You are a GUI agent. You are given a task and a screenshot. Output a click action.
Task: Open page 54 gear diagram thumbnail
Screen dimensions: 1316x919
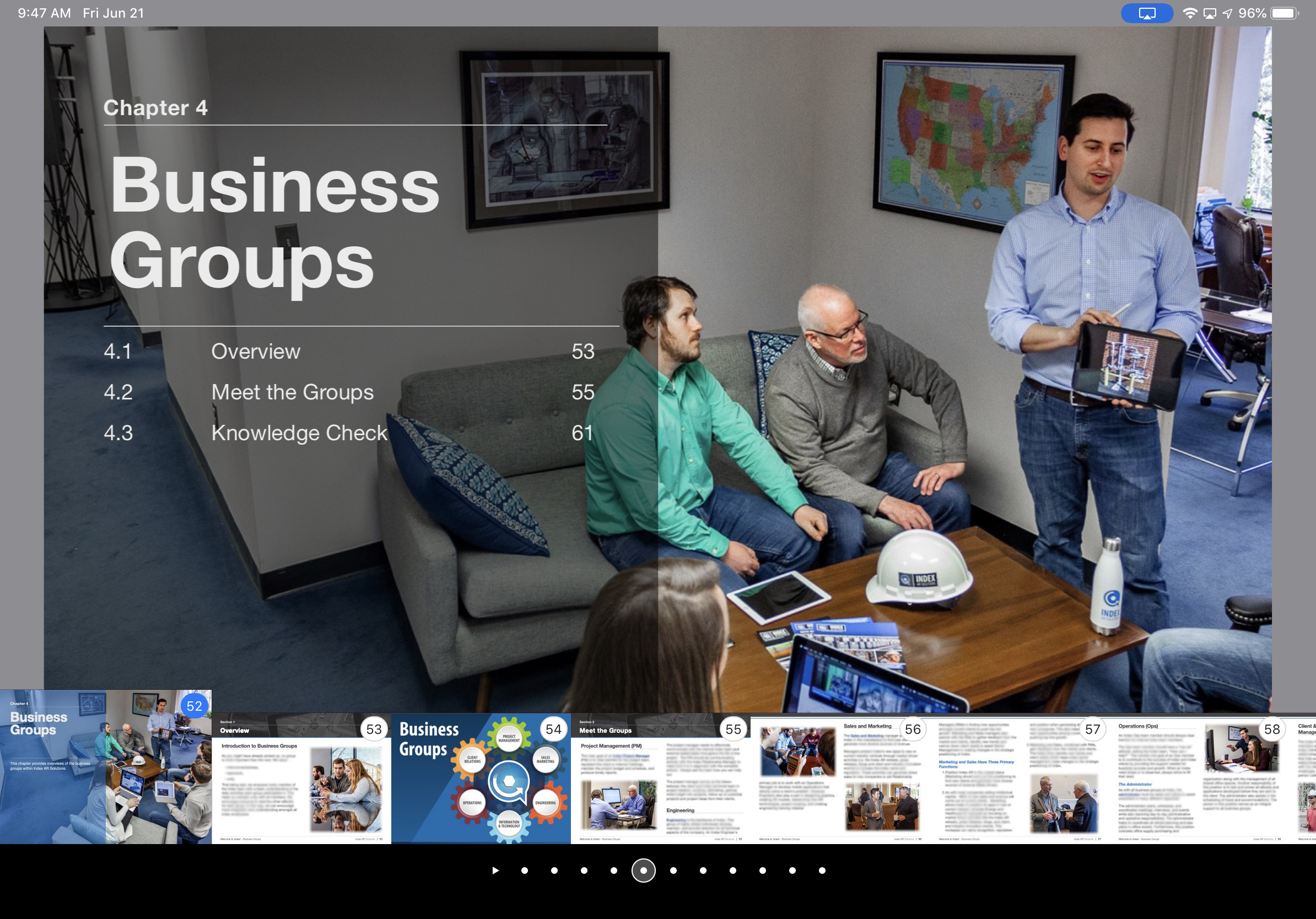(481, 779)
